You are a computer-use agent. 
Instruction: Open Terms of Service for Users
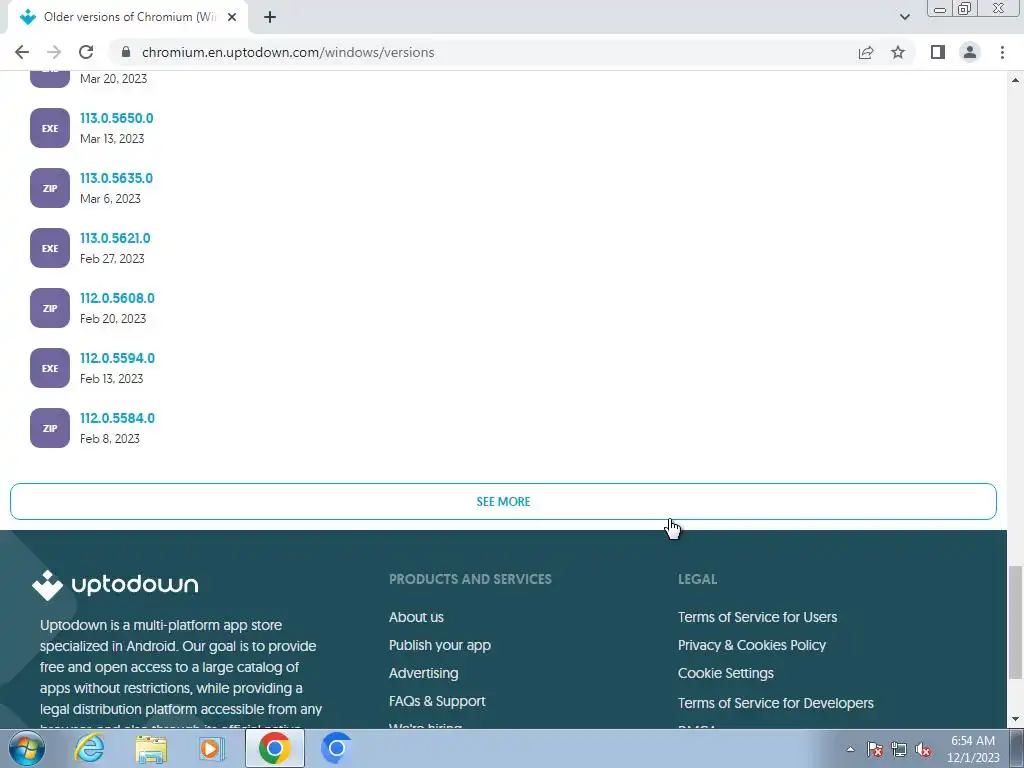point(758,617)
